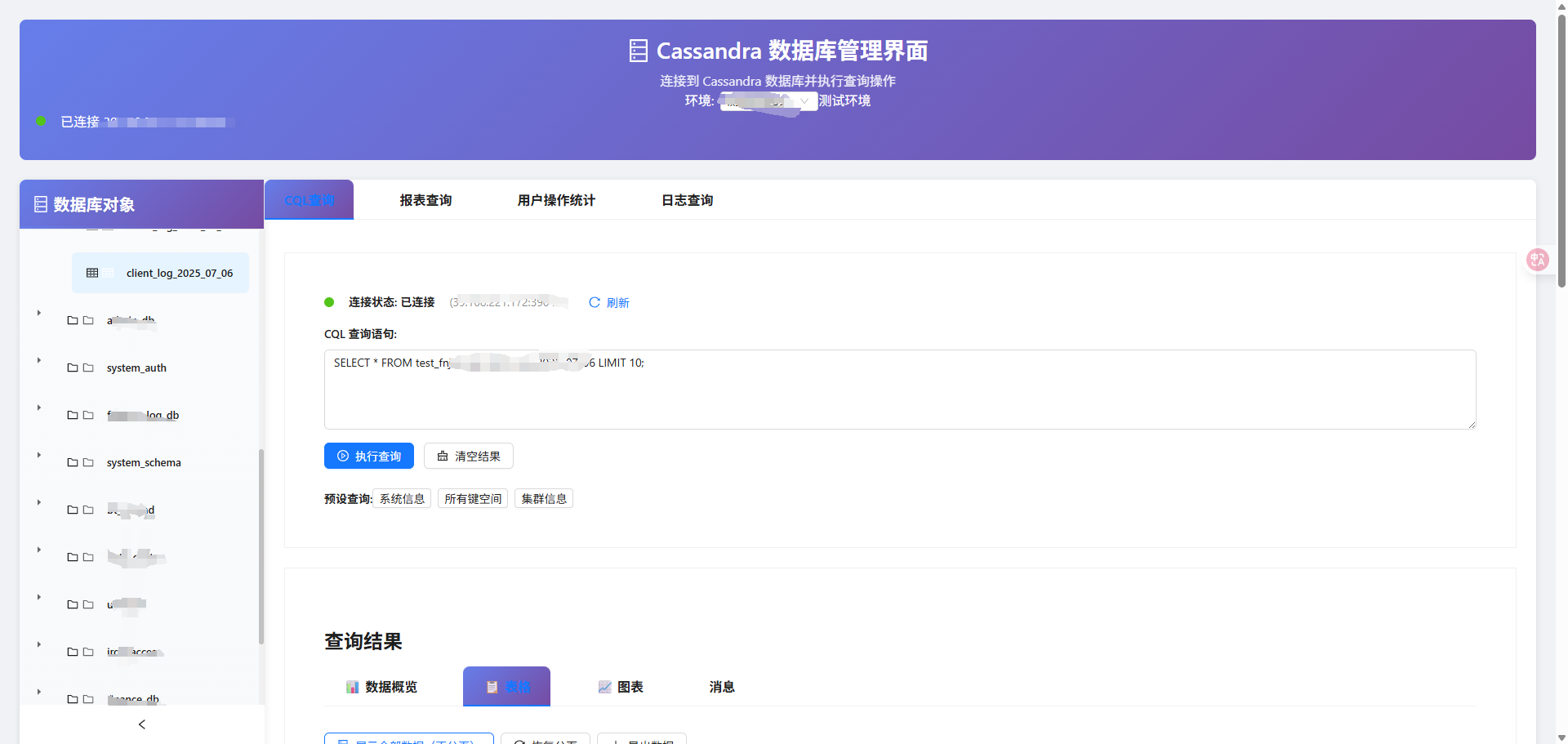
Task: Click the CQL 查询语句 label
Action: click(x=360, y=334)
